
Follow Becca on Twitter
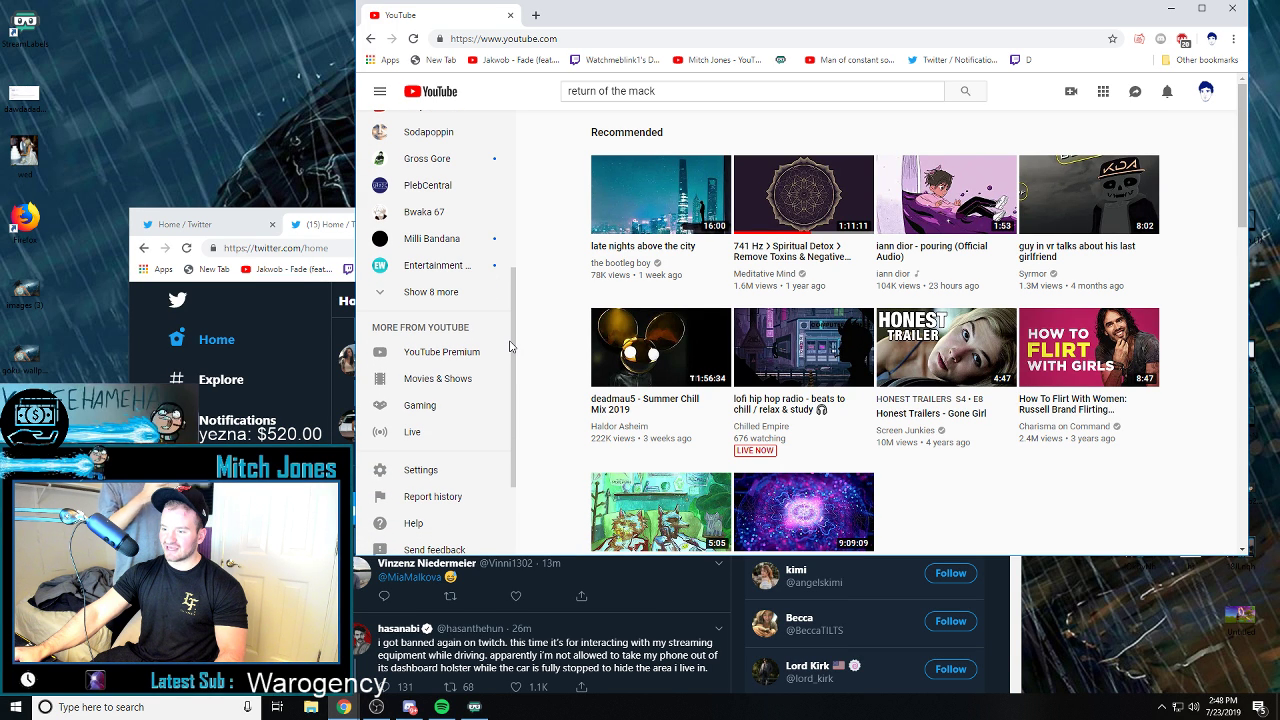(951, 621)
